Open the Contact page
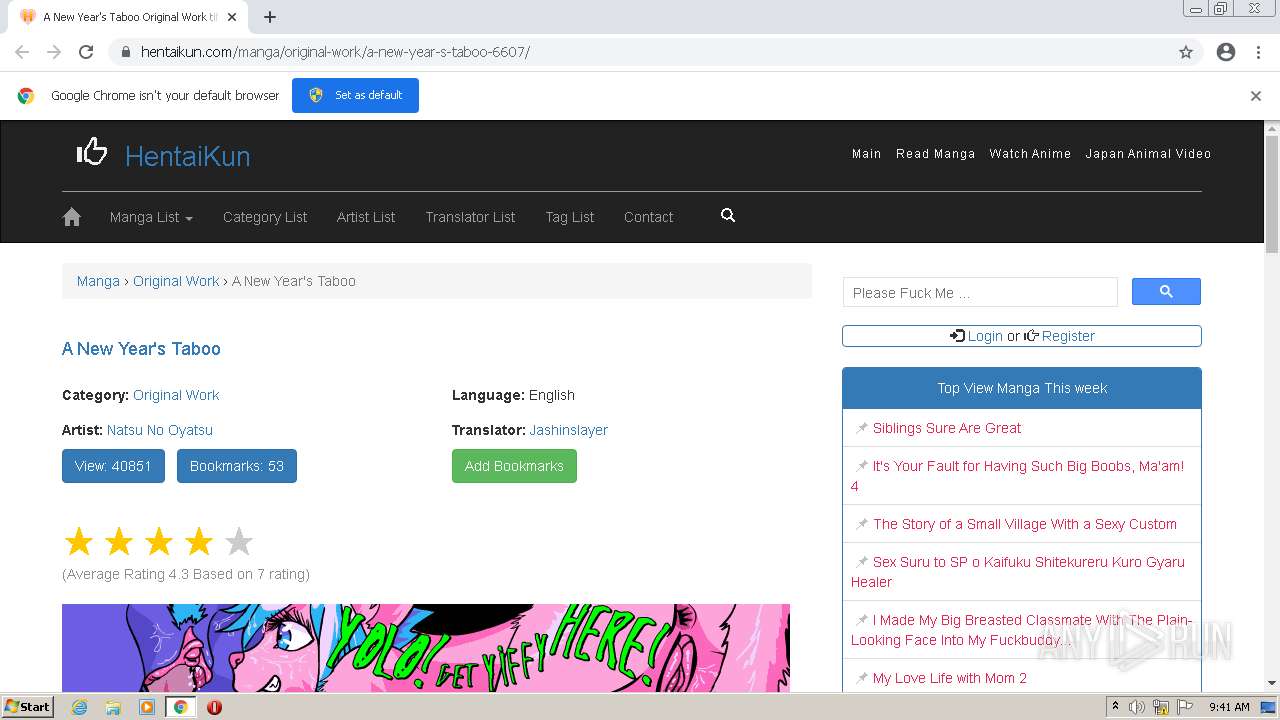Viewport: 1280px width, 720px height. click(648, 217)
